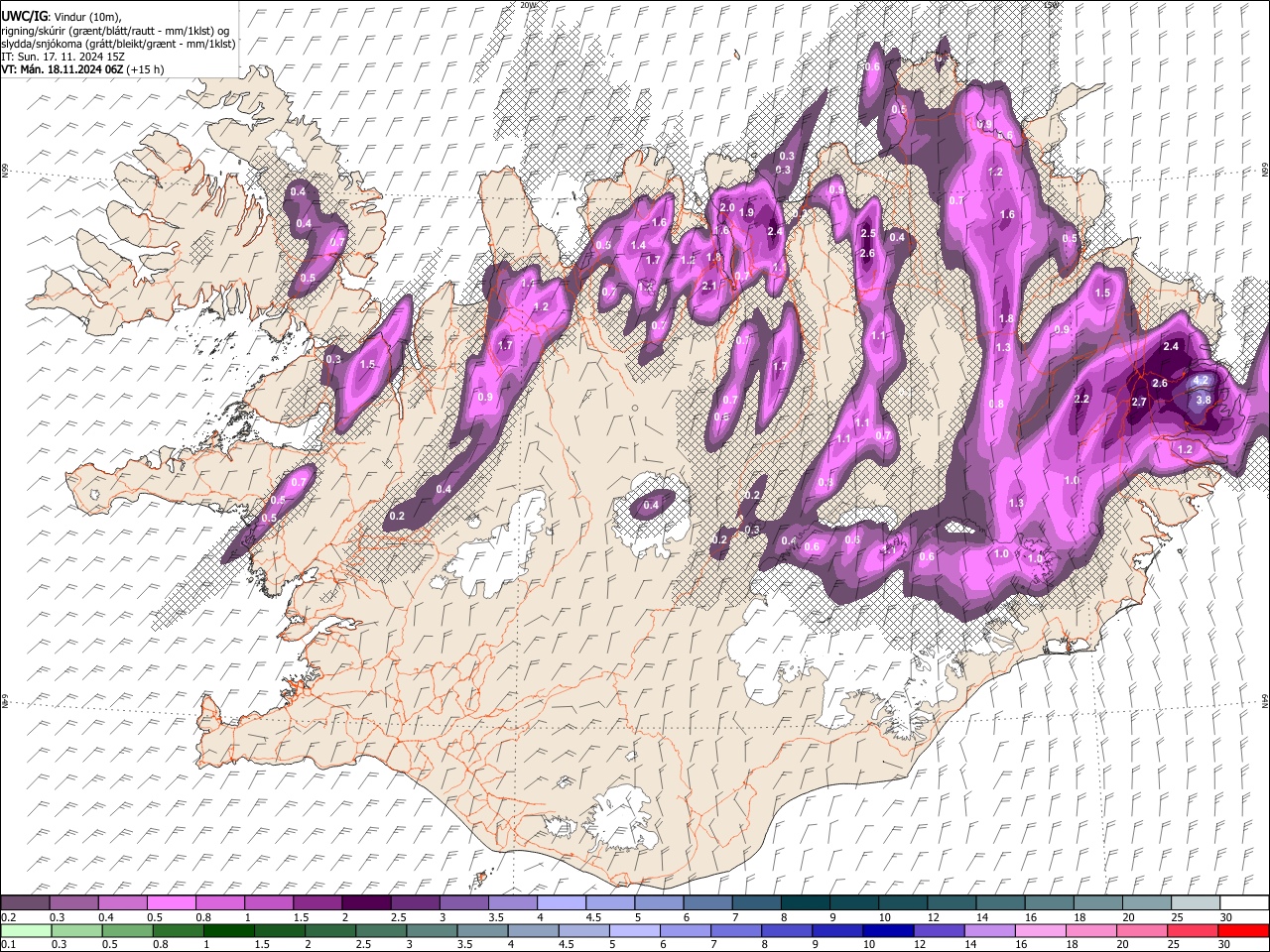
Task: Click the 'VT: Mán. 18.11.2024 06Z (+15 h)' line
Action: 83,69
